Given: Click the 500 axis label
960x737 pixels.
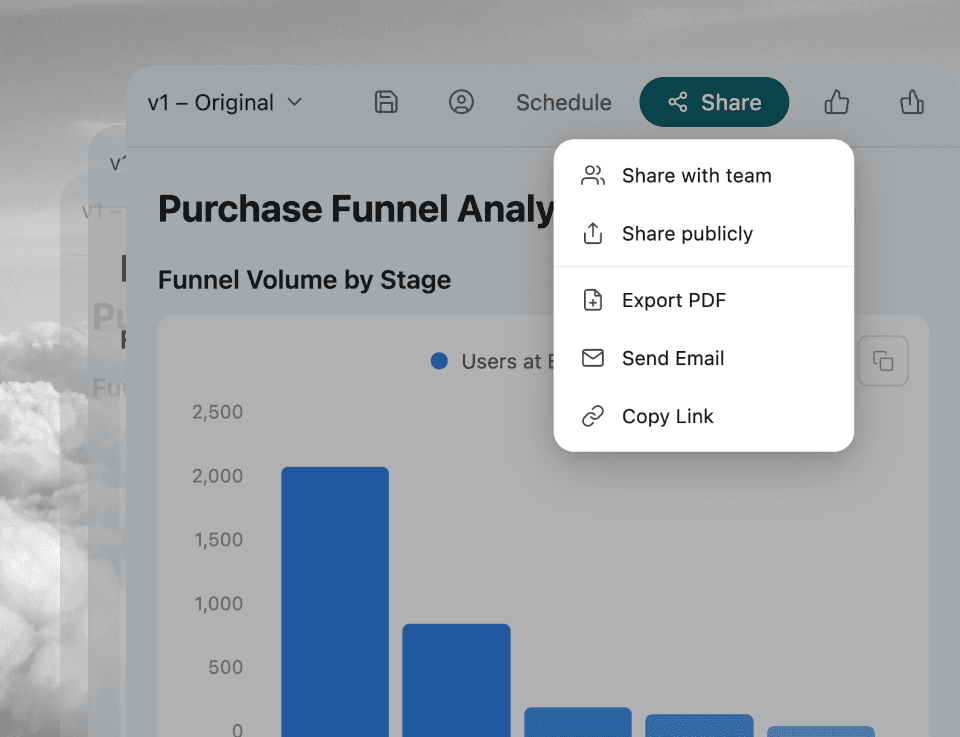Looking at the screenshot, I should 225,667.
